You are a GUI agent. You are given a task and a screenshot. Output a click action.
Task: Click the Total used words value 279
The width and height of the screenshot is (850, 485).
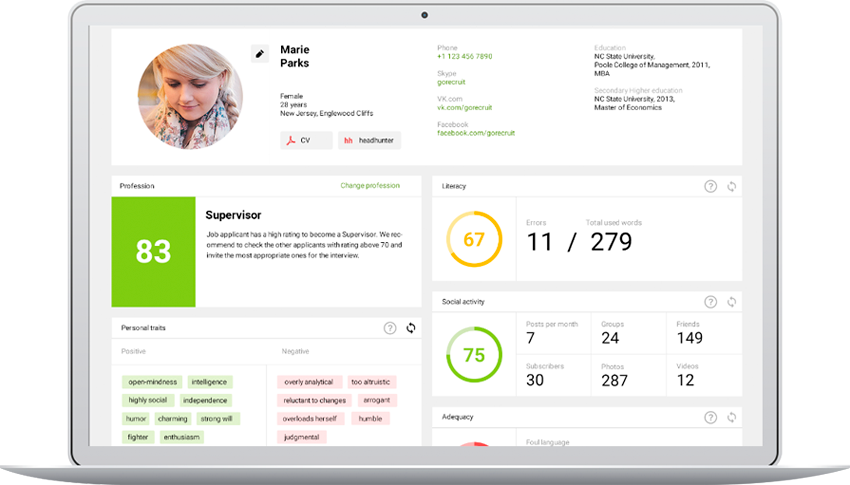coord(611,242)
